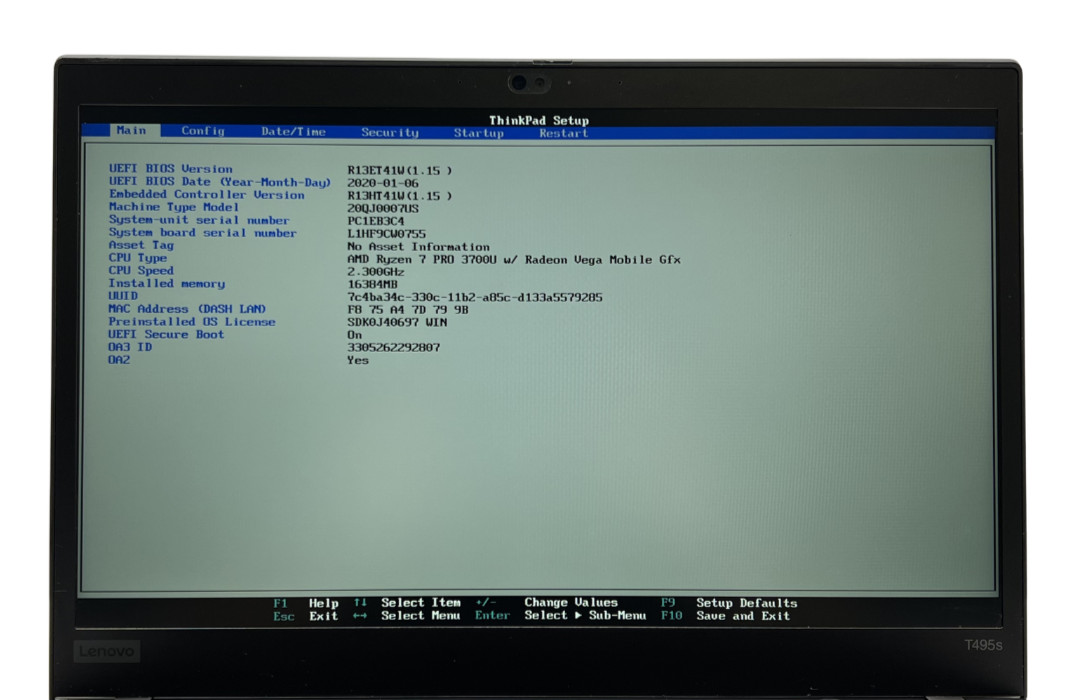This screenshot has height=700, width=1071.
Task: Click the date value 2020-01-06
Action: tap(382, 183)
